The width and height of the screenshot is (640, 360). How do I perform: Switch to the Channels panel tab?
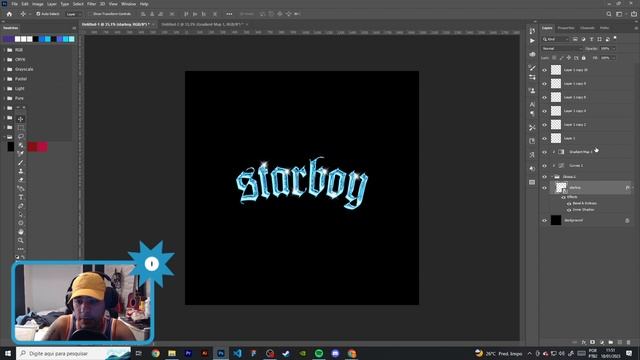[x=587, y=28]
